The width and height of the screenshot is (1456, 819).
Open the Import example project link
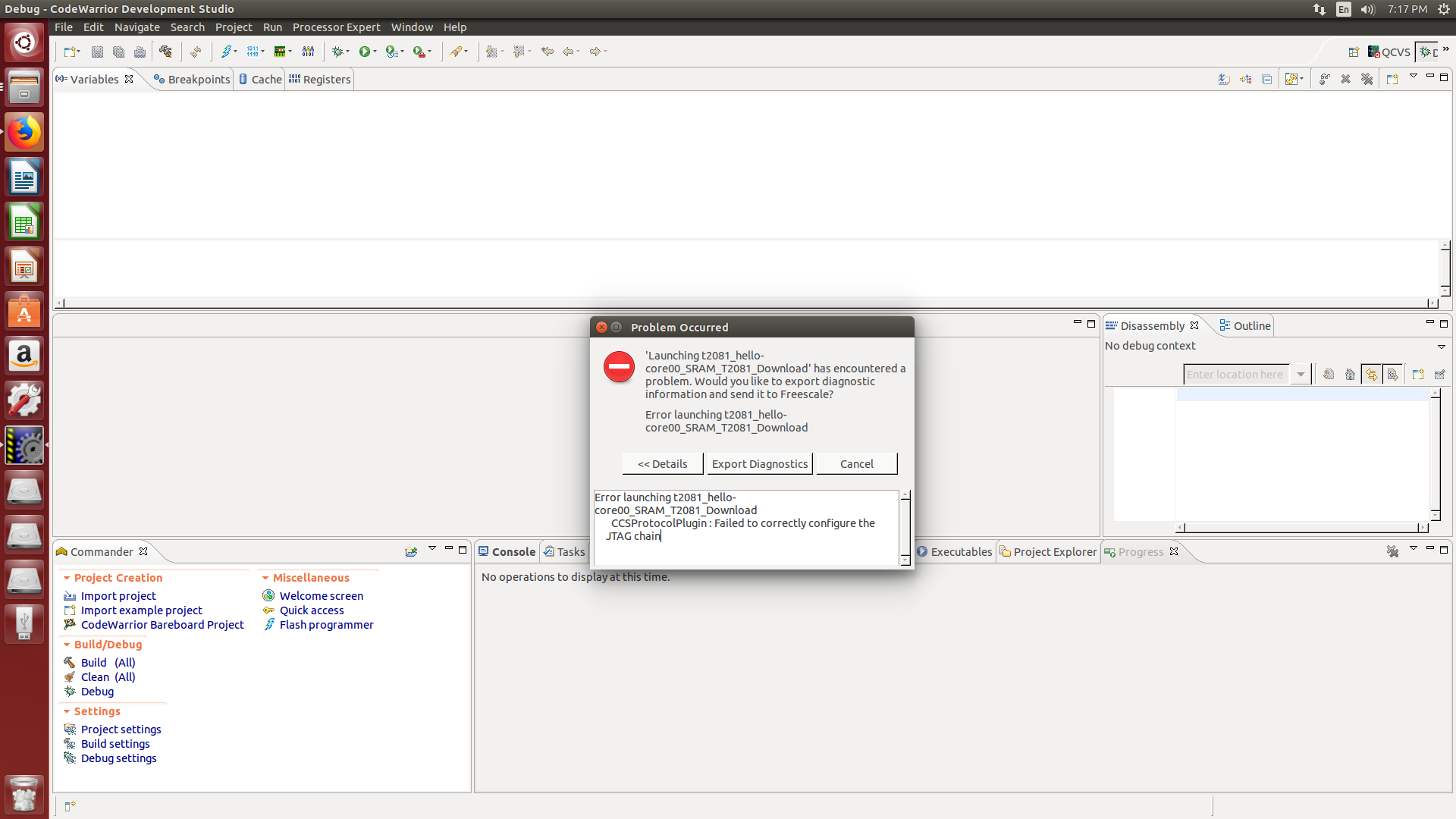point(141,610)
